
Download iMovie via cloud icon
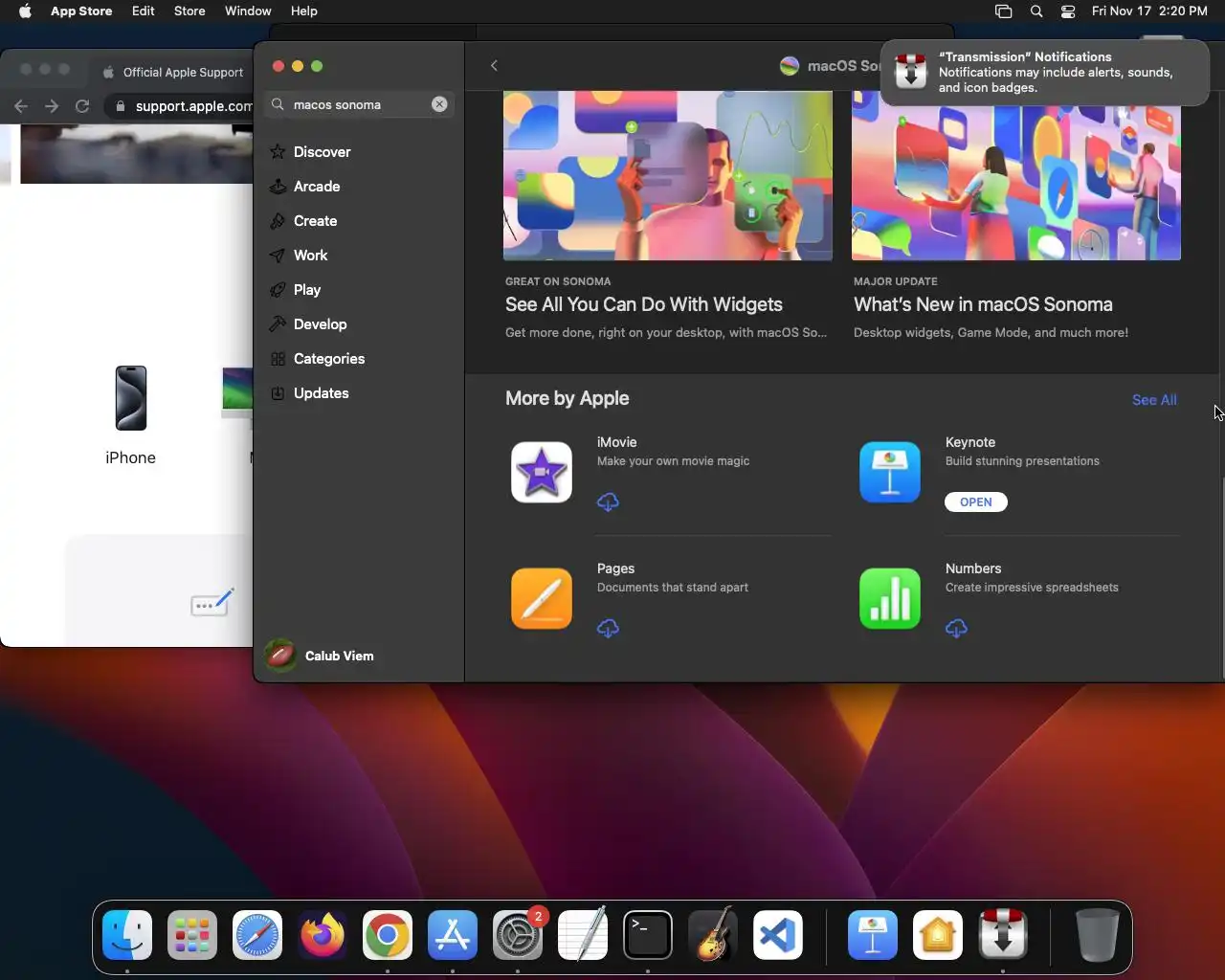point(608,501)
